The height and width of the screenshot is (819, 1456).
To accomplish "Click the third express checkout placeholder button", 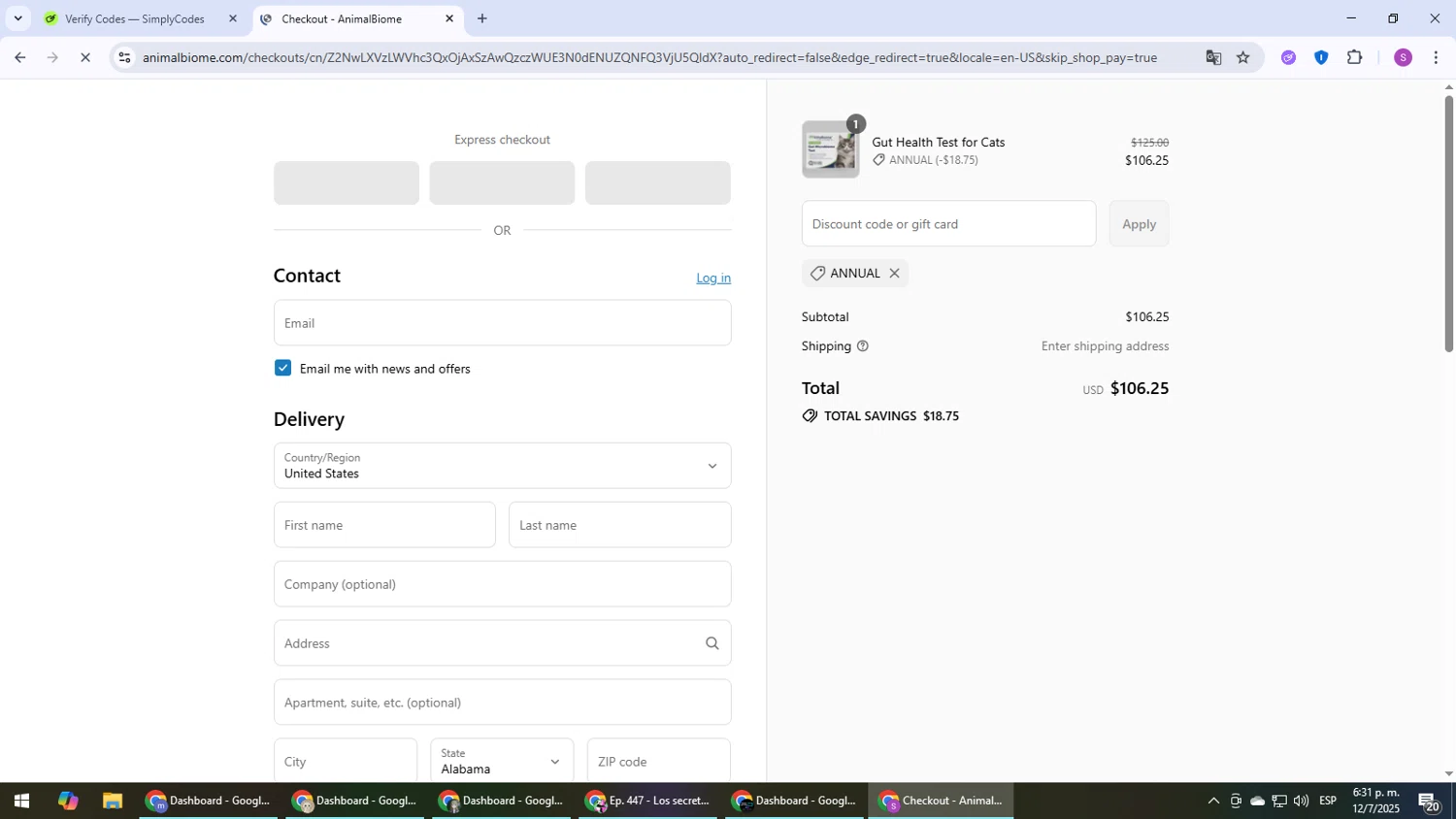I will pyautogui.click(x=658, y=183).
